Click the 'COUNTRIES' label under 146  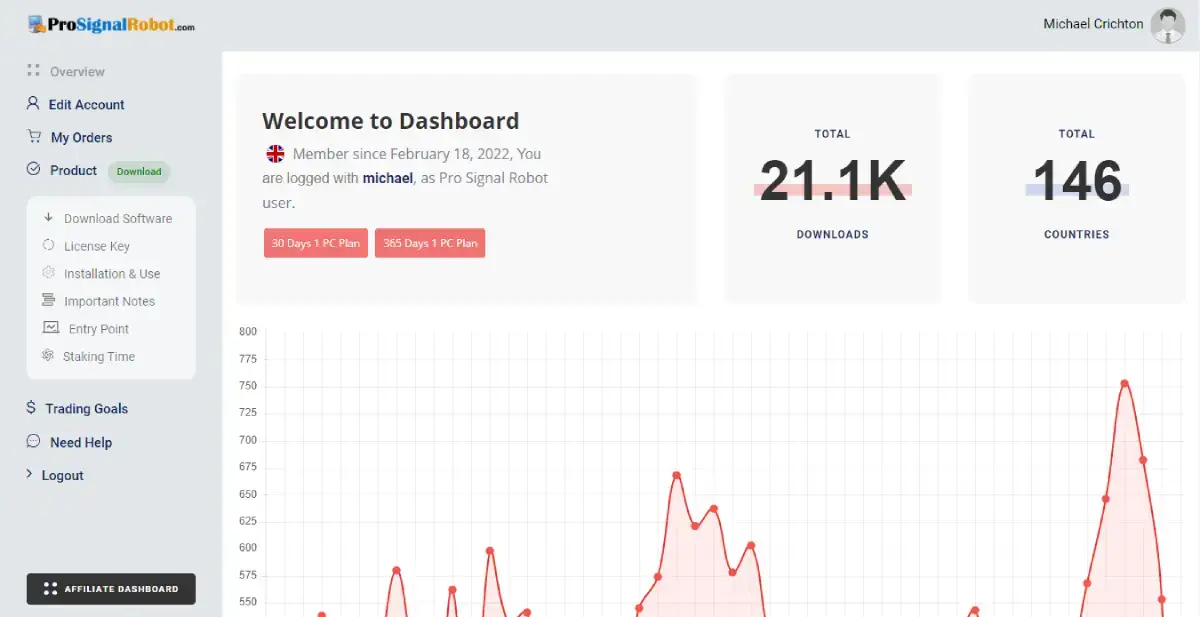point(1077,234)
